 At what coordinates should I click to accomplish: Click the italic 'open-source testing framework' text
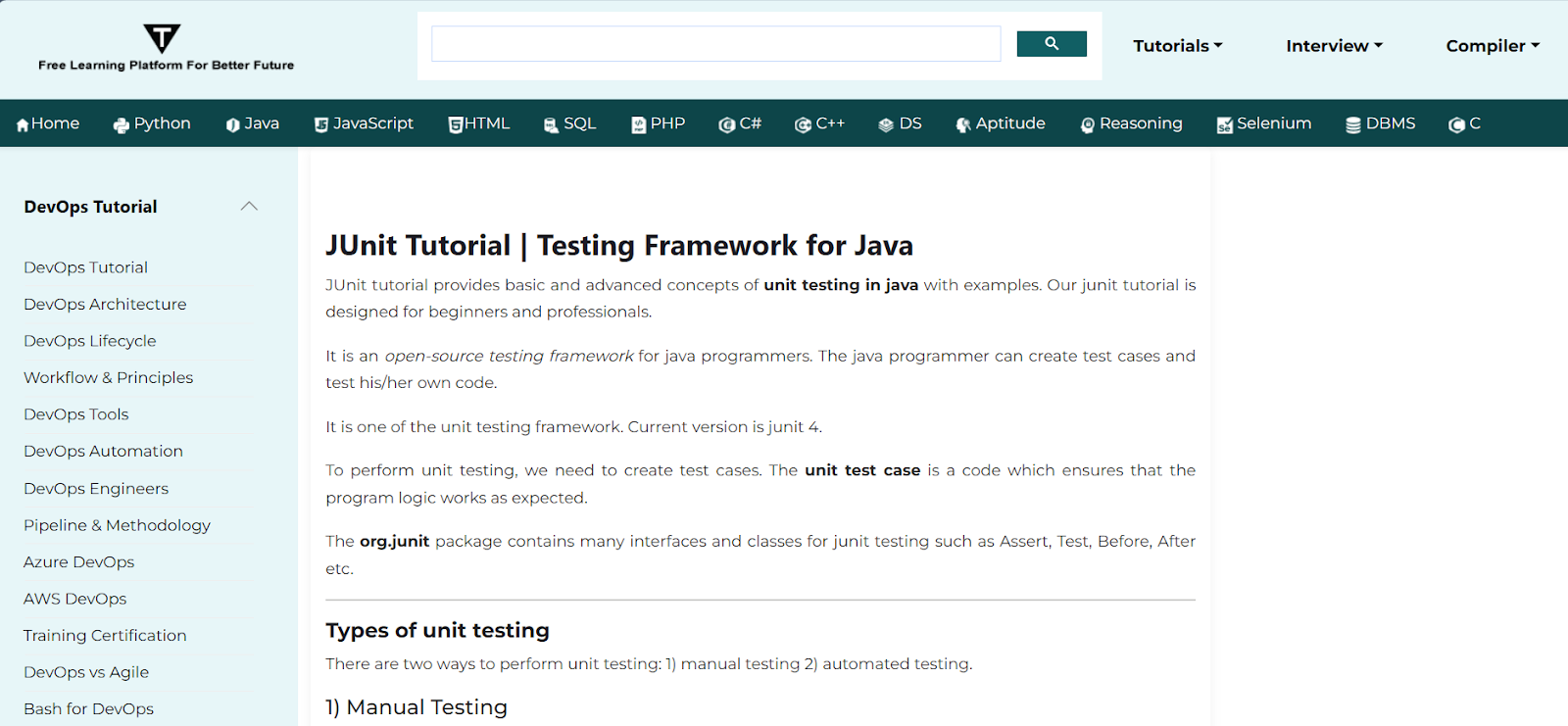(x=510, y=356)
